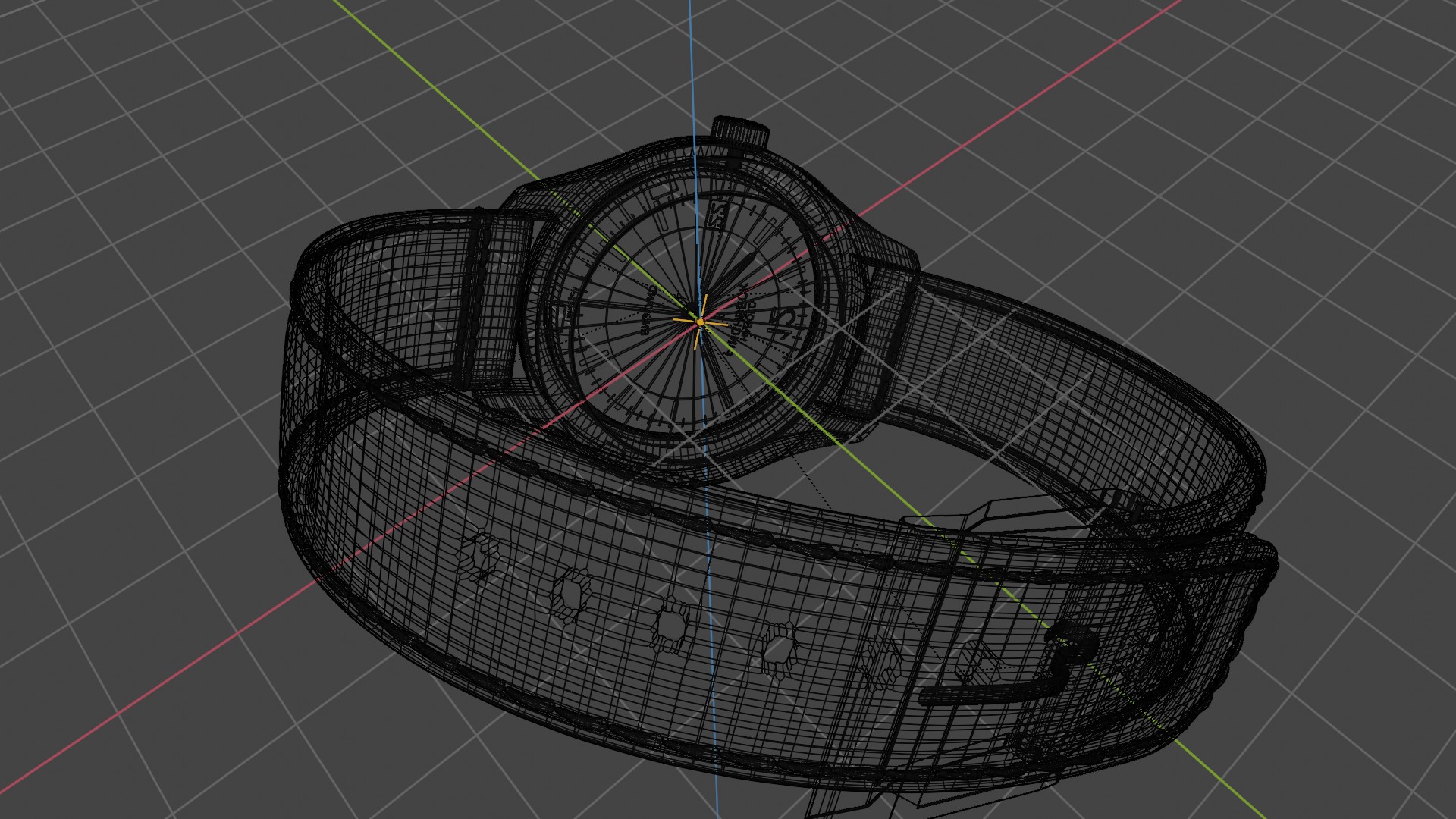Screen dimensions: 1456x819
Task: Click the orange origin point at dial center
Action: click(701, 322)
